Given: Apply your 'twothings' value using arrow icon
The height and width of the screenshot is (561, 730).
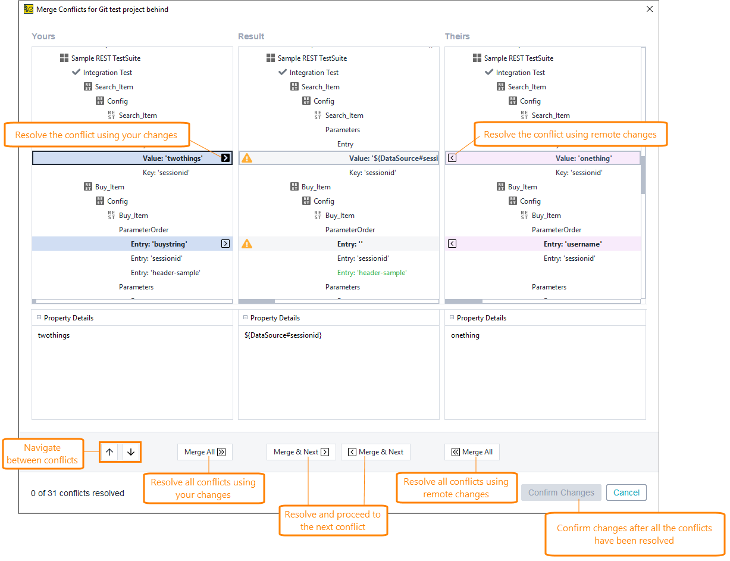Looking at the screenshot, I should [225, 158].
